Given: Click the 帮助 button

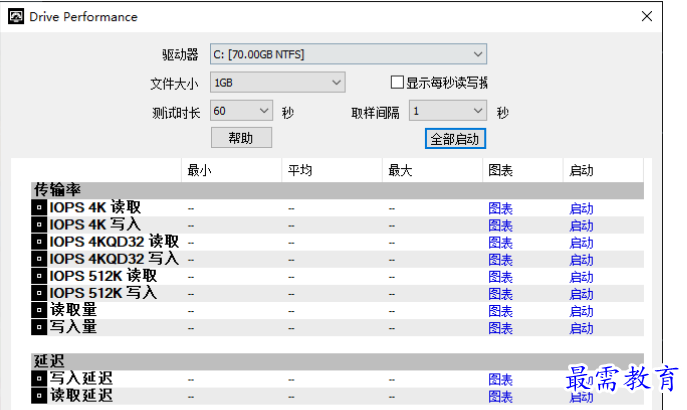Looking at the screenshot, I should pyautogui.click(x=241, y=138).
